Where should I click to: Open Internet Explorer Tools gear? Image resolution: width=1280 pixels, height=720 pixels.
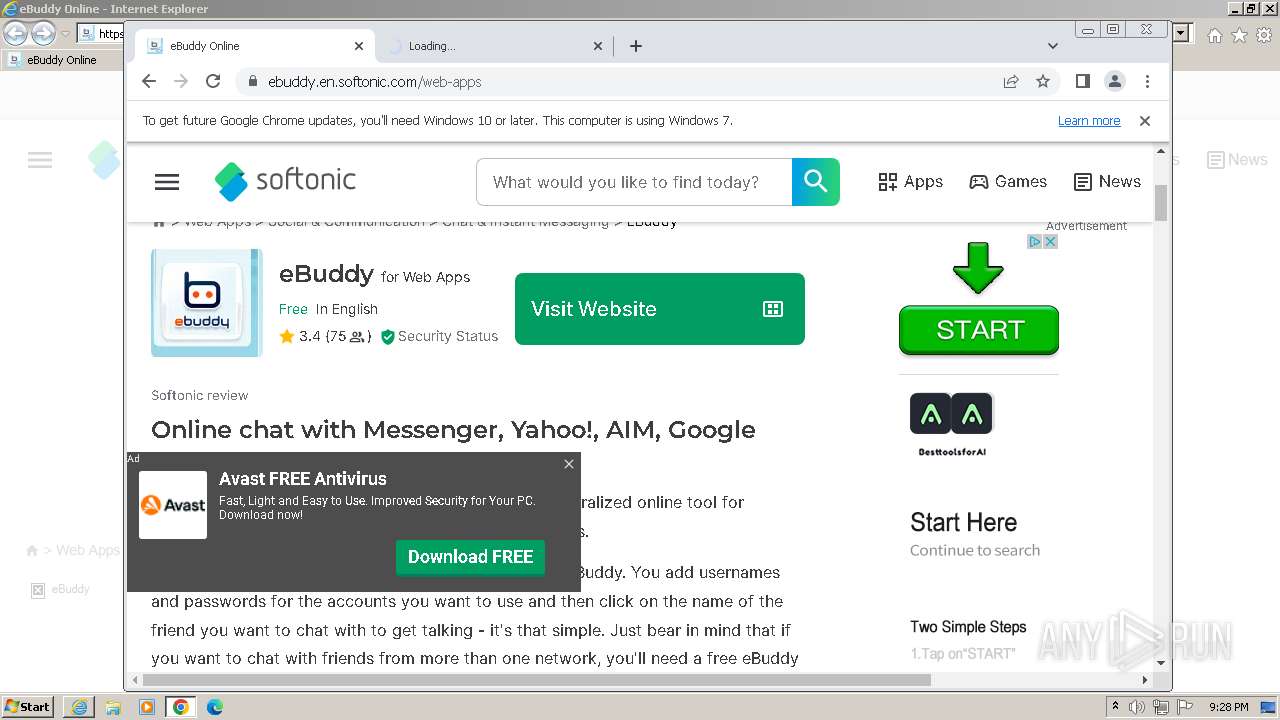point(1263,35)
